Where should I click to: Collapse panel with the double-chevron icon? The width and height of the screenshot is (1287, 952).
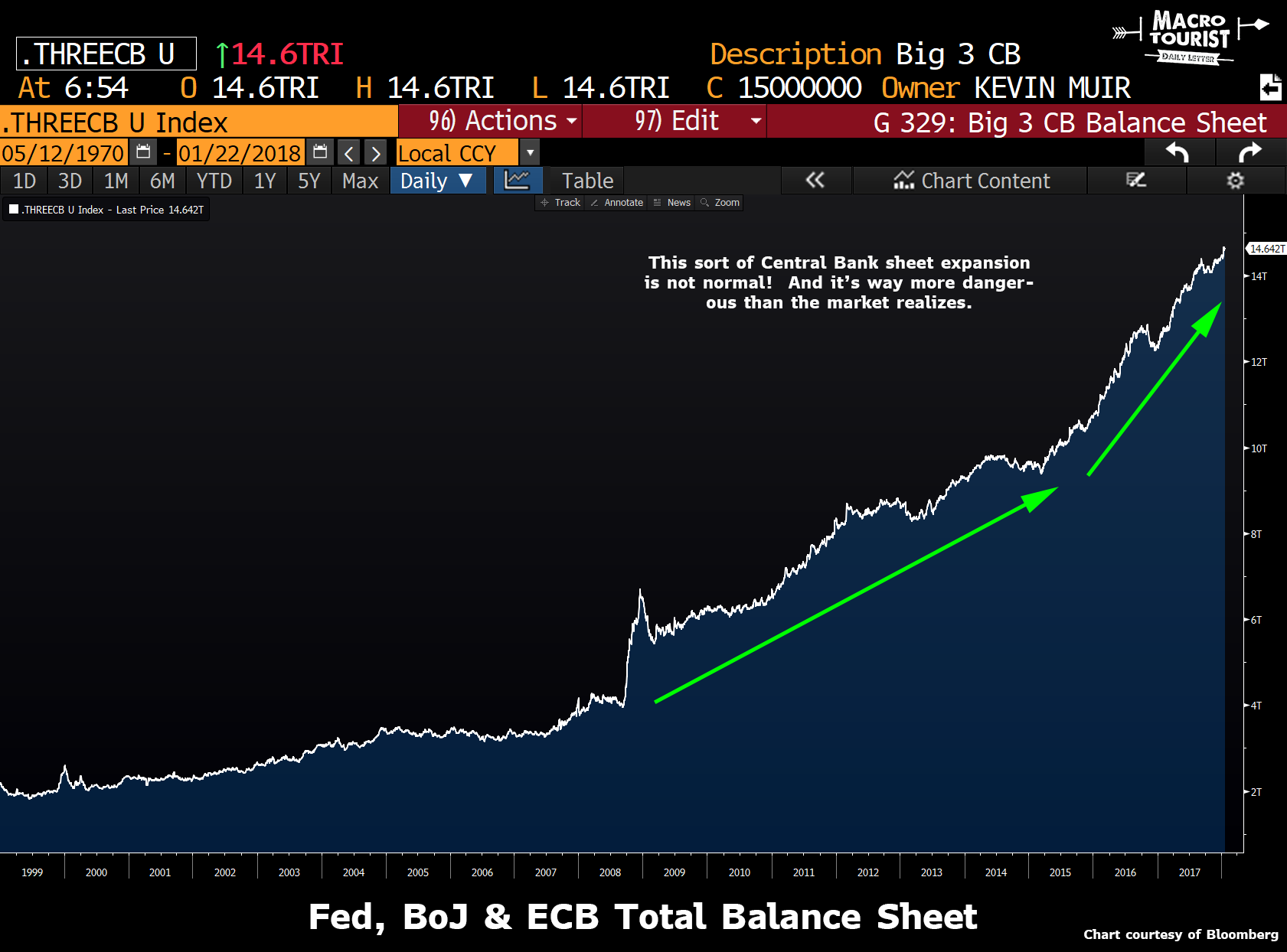(815, 181)
